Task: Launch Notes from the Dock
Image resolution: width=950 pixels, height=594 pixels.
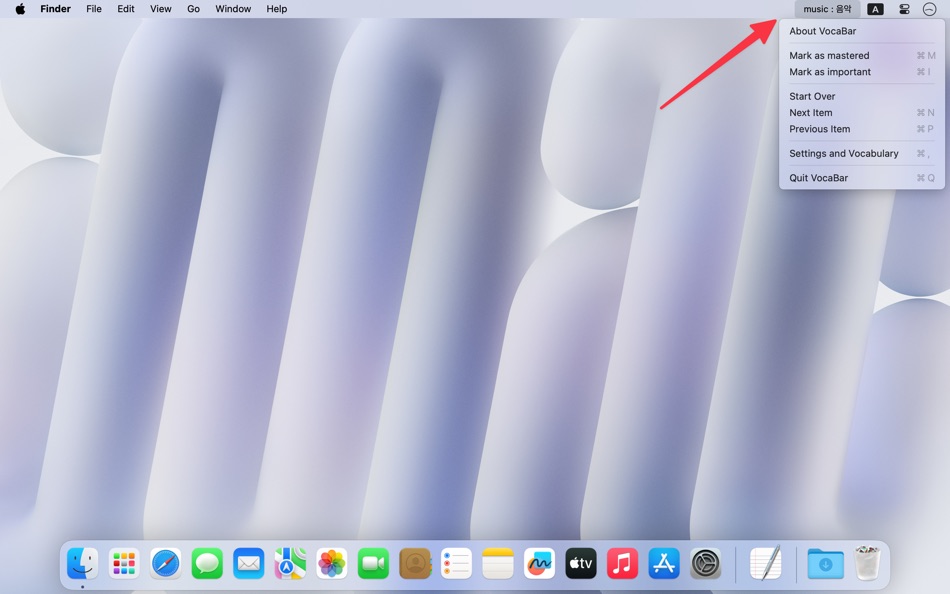Action: (498, 564)
